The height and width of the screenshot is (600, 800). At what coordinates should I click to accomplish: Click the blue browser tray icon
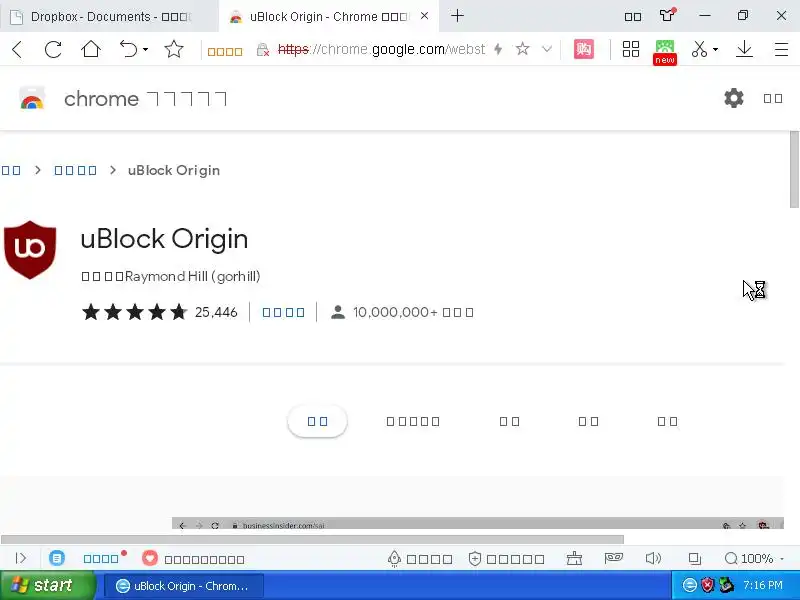click(x=689, y=585)
